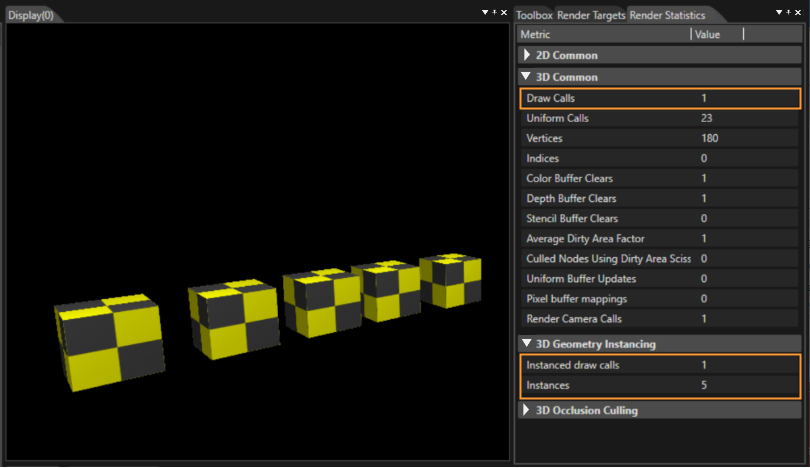Click the leftmost checkered cube in display
Screen dimensions: 810x468
click(110, 342)
